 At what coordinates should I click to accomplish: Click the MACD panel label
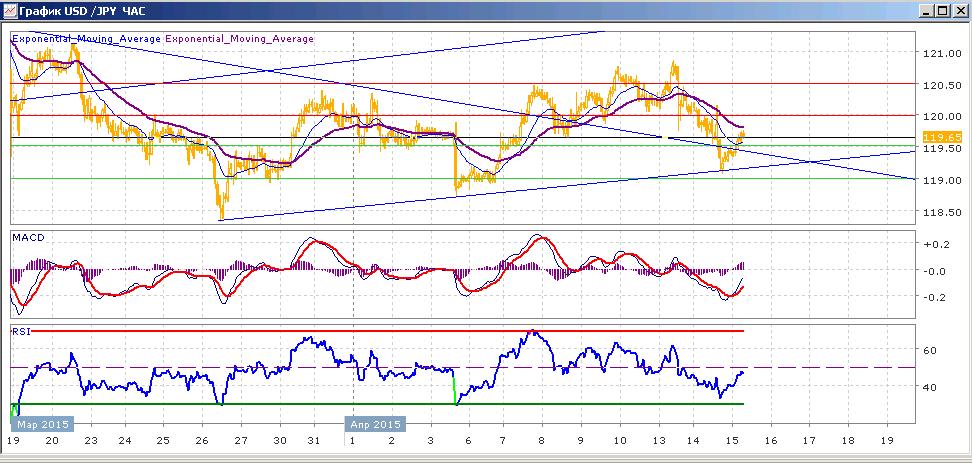click(24, 237)
